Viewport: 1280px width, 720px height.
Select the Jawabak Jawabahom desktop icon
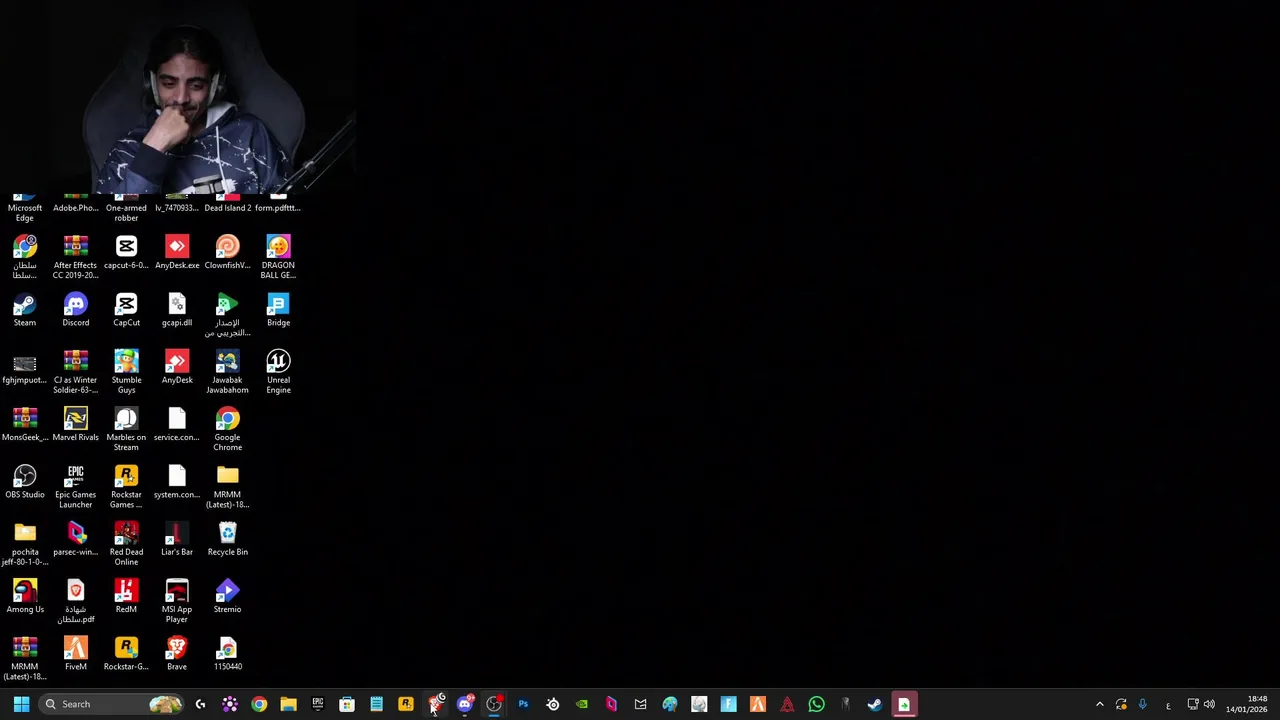[227, 371]
